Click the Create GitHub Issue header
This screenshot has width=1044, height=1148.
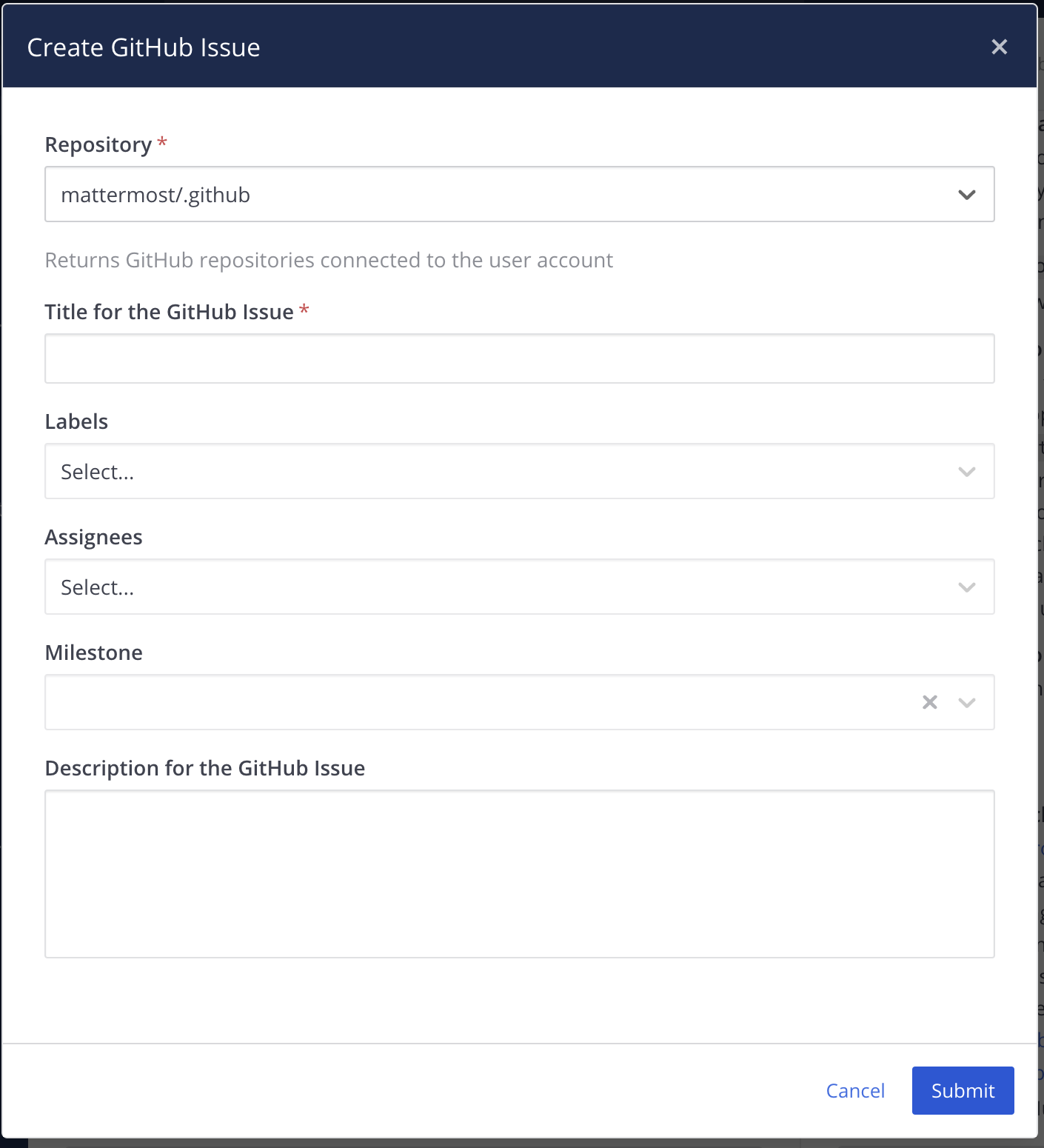coord(144,47)
